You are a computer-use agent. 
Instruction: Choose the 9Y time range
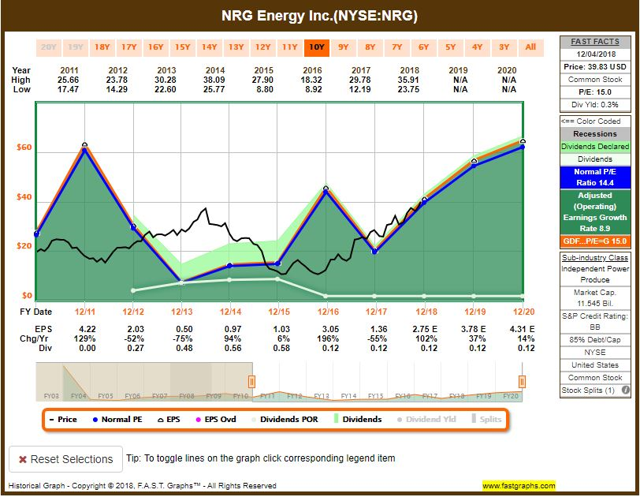click(343, 47)
